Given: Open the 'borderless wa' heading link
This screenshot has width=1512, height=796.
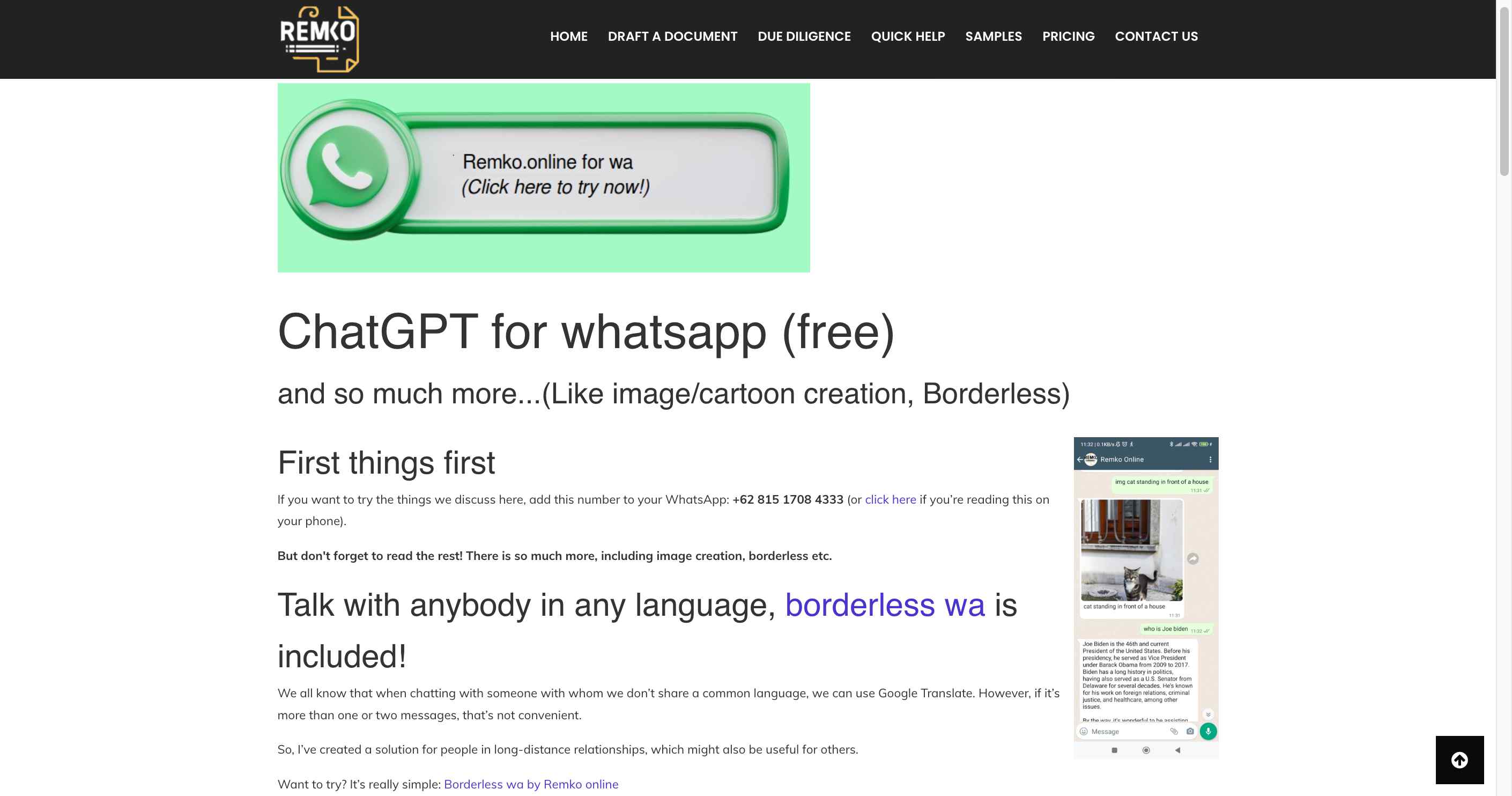Looking at the screenshot, I should click(885, 605).
